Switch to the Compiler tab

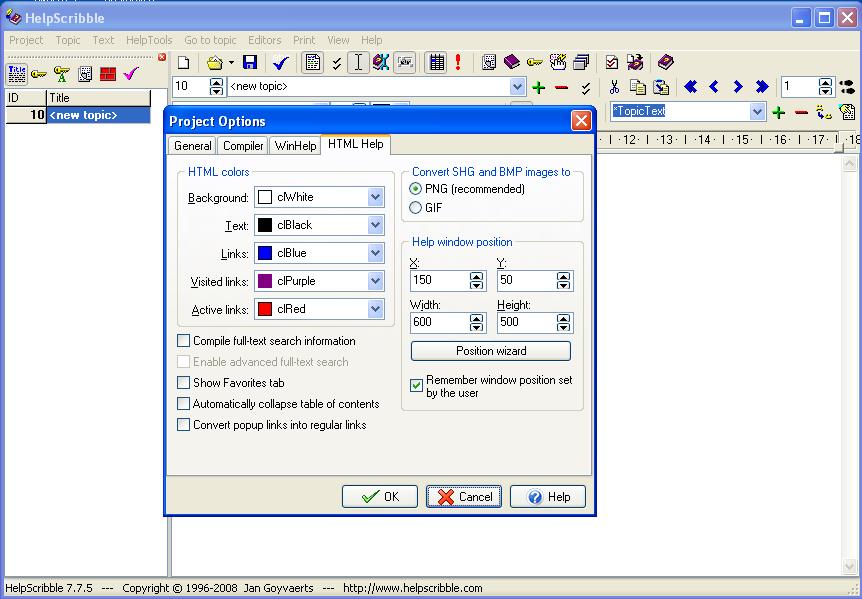tap(243, 146)
